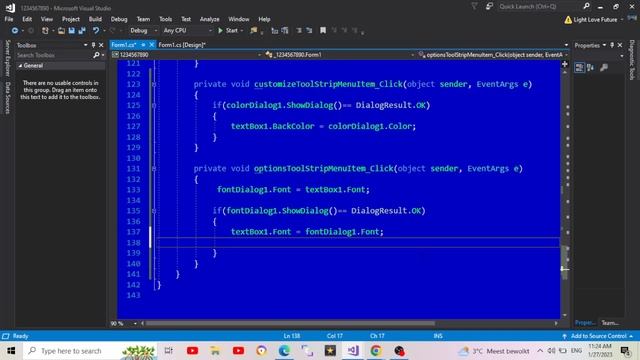
Task: Click the editor horizontal scrollbar
Action: 290,324
